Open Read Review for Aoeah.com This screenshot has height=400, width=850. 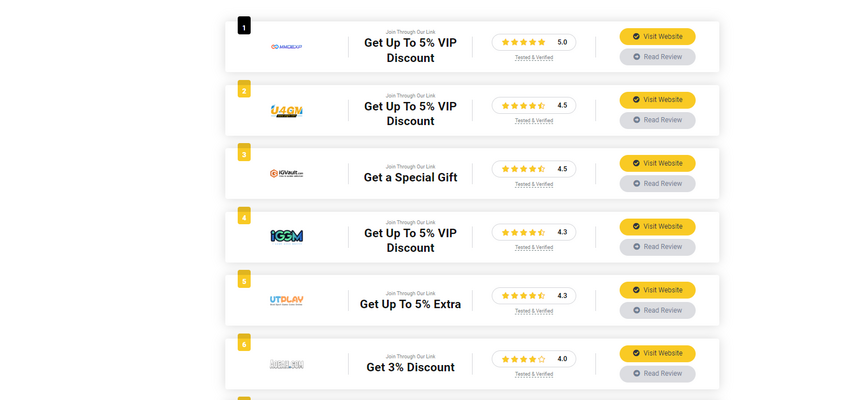[x=657, y=373]
